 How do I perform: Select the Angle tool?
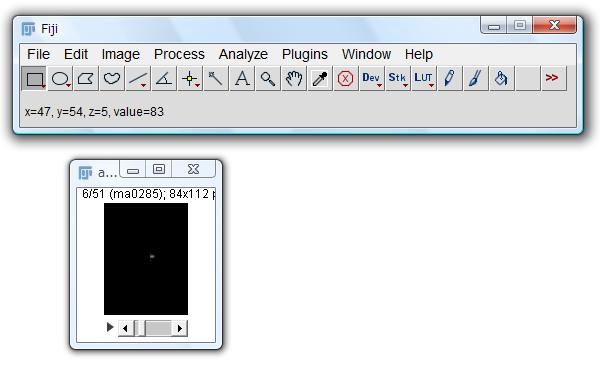click(x=164, y=78)
